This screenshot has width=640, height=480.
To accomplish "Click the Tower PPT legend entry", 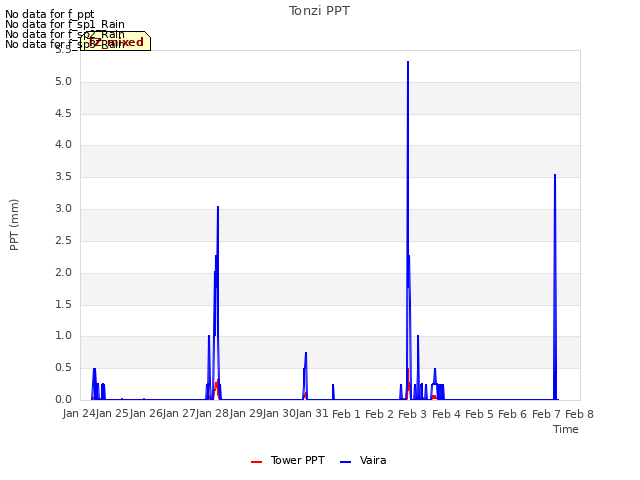I will 288,460.
